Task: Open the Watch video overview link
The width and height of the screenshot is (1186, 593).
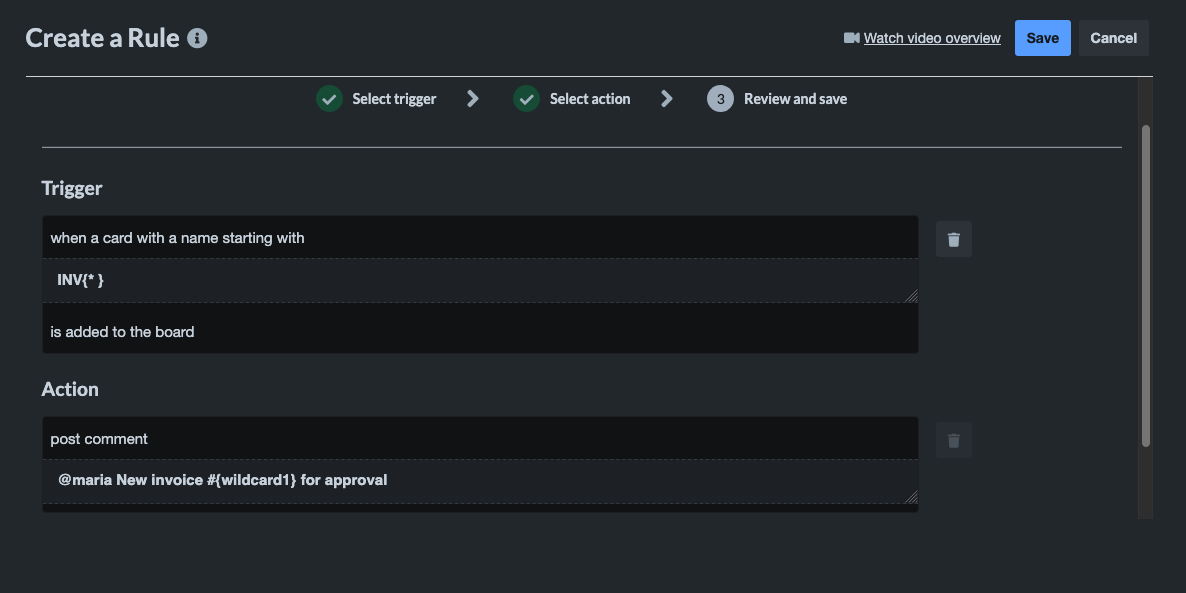Action: [x=931, y=38]
